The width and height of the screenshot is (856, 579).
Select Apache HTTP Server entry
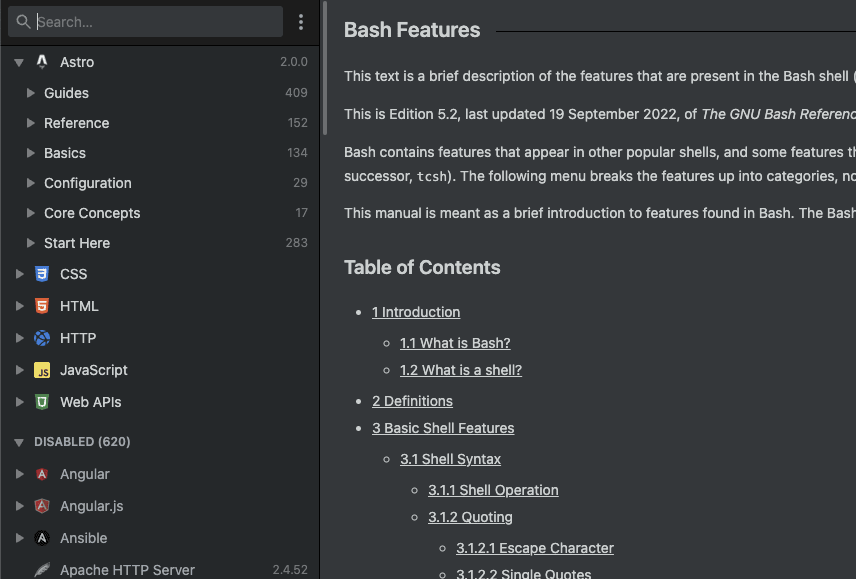(x=127, y=570)
